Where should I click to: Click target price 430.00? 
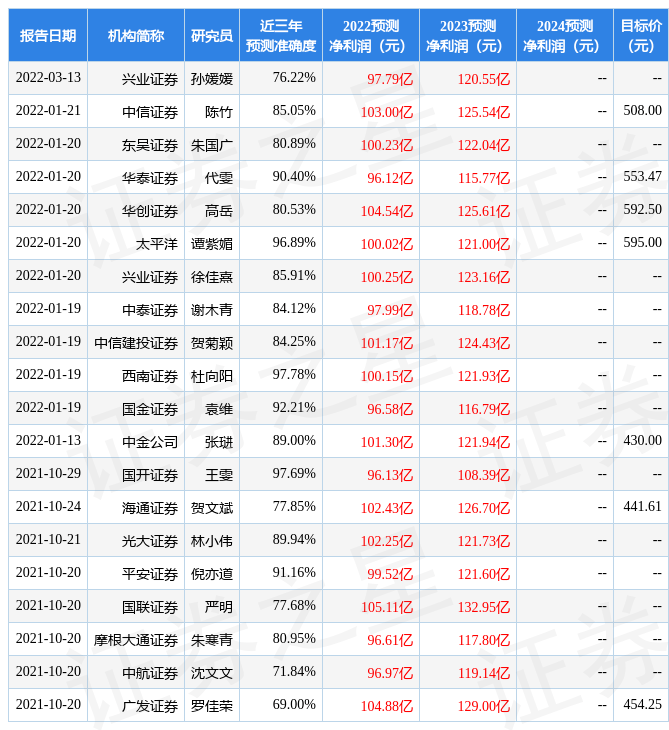(642, 440)
